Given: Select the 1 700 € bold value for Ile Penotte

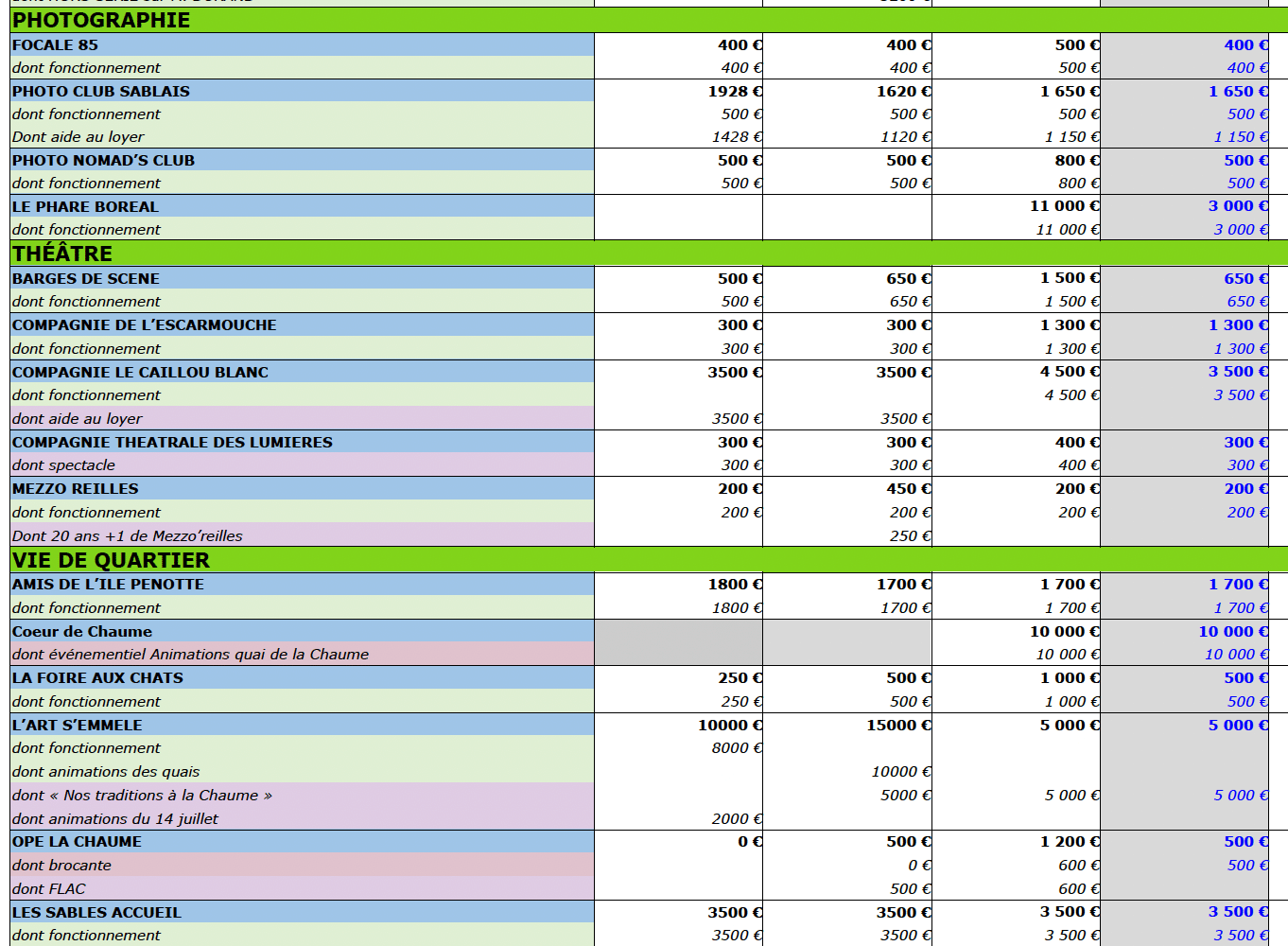Looking at the screenshot, I should (x=1070, y=584).
